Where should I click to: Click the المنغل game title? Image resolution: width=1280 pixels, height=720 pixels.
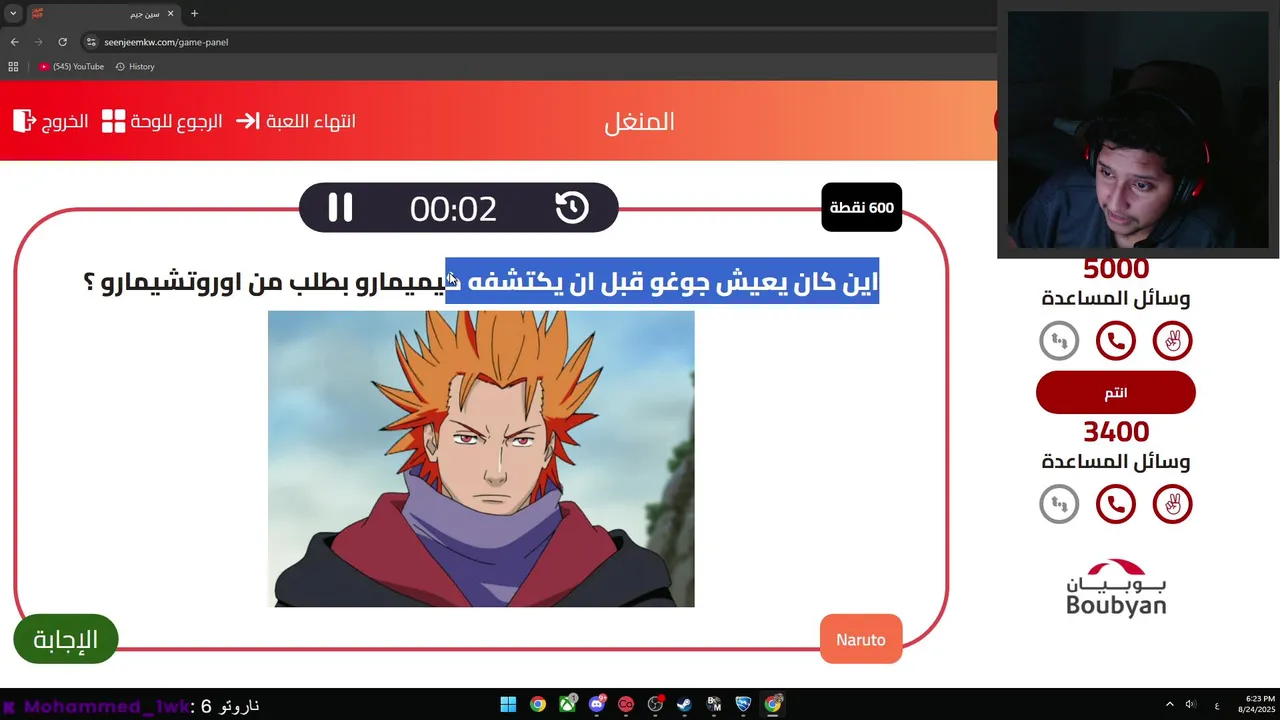point(639,121)
